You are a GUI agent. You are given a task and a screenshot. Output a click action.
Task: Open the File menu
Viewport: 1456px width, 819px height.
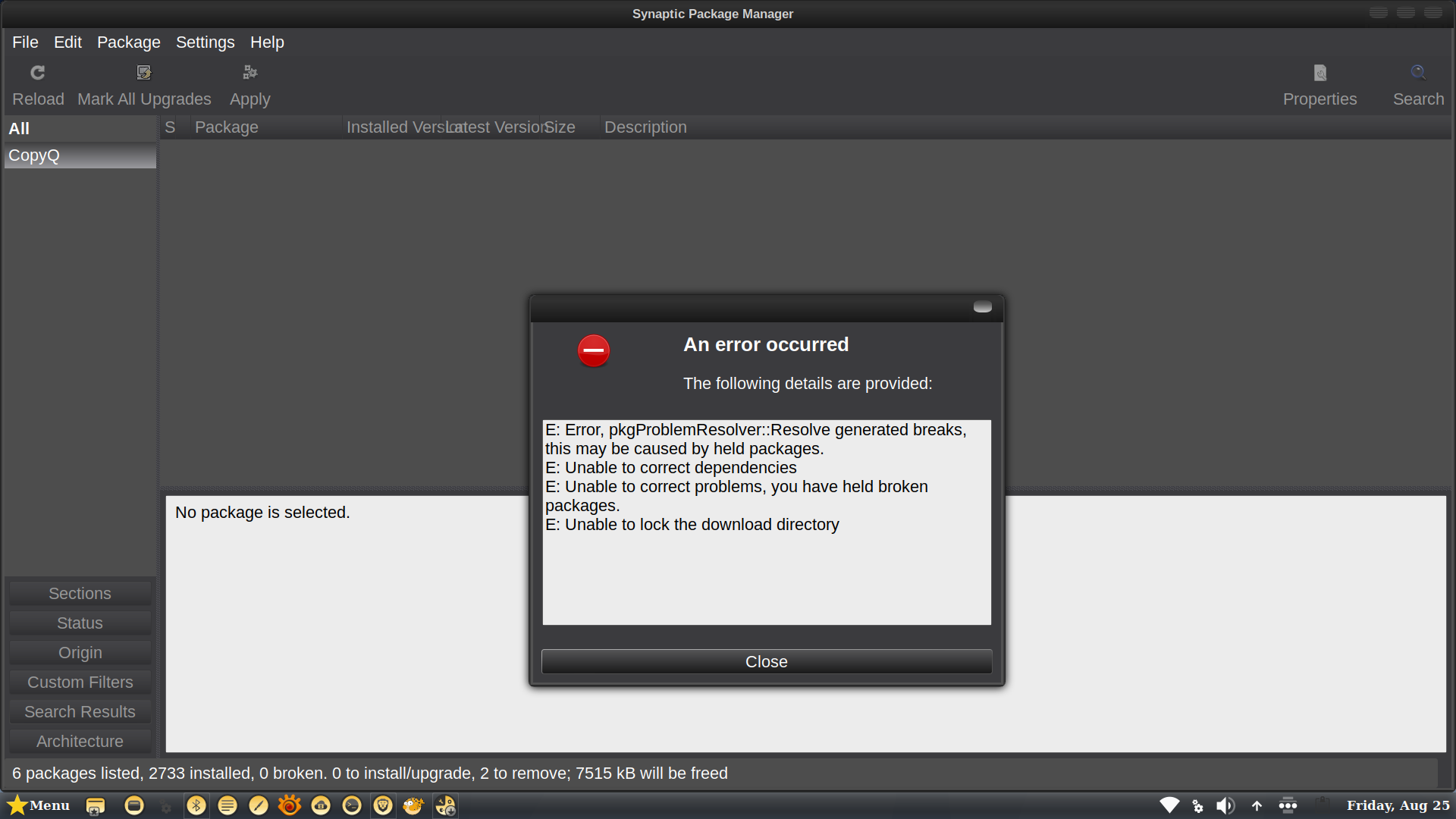coord(25,42)
